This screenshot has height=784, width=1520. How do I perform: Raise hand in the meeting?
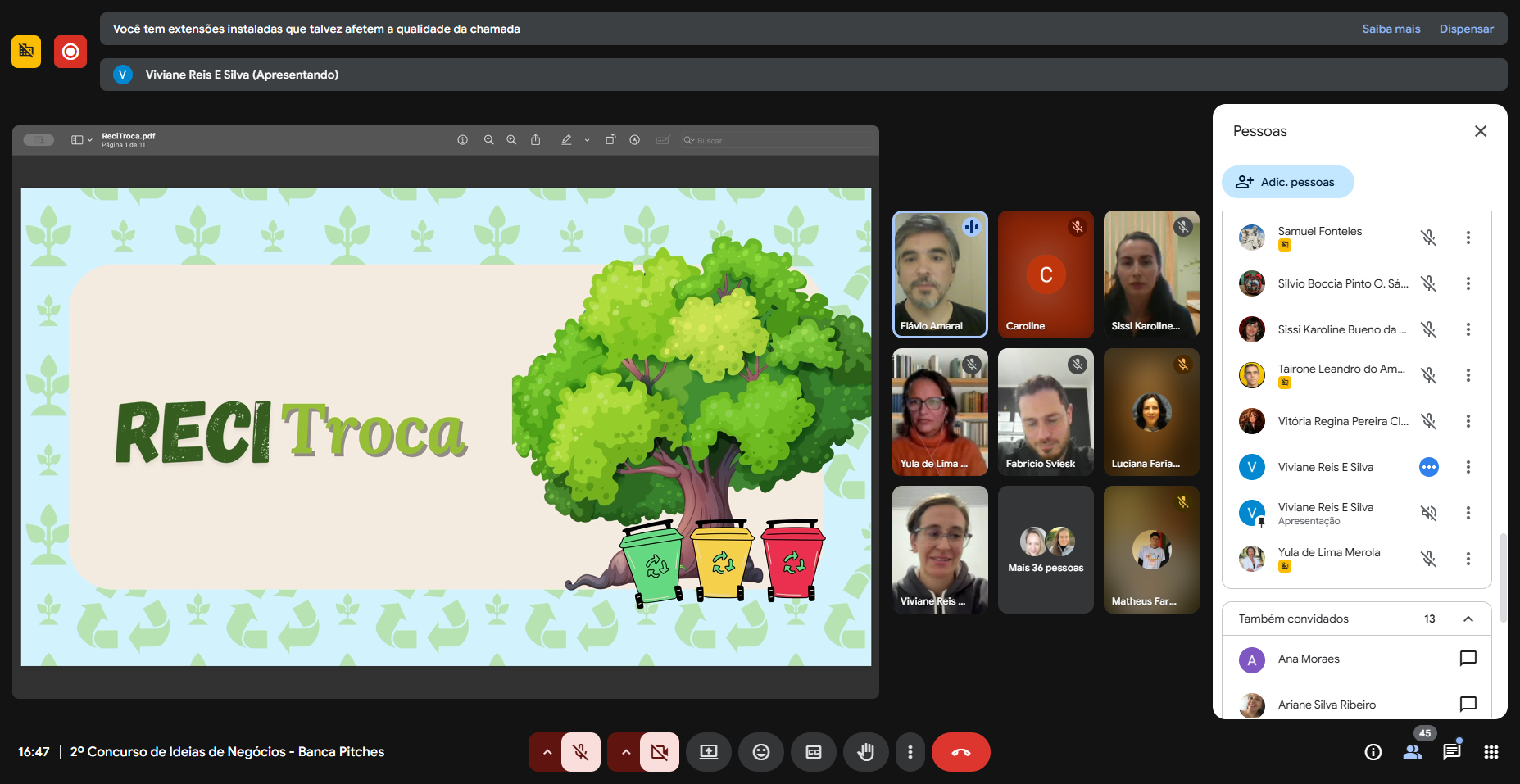coord(865,752)
